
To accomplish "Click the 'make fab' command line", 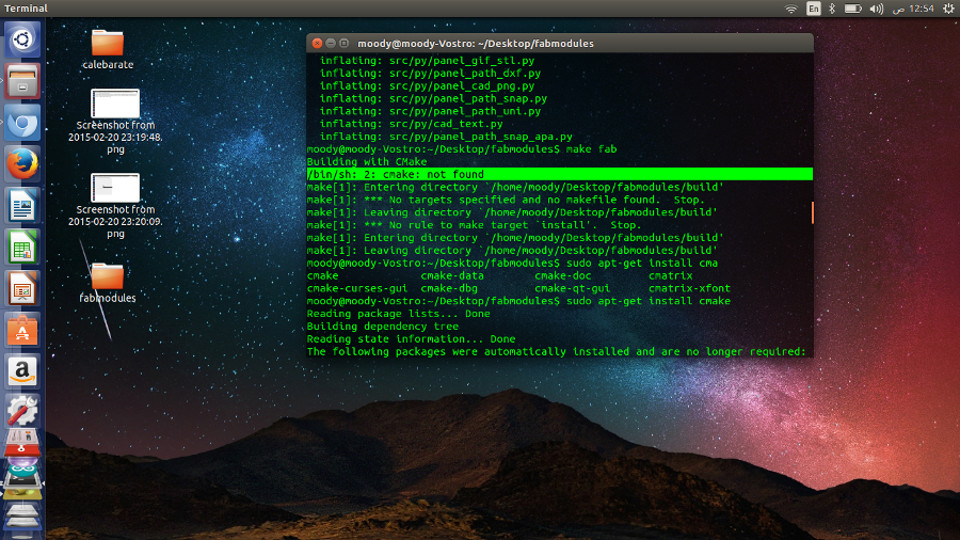I will 462,149.
